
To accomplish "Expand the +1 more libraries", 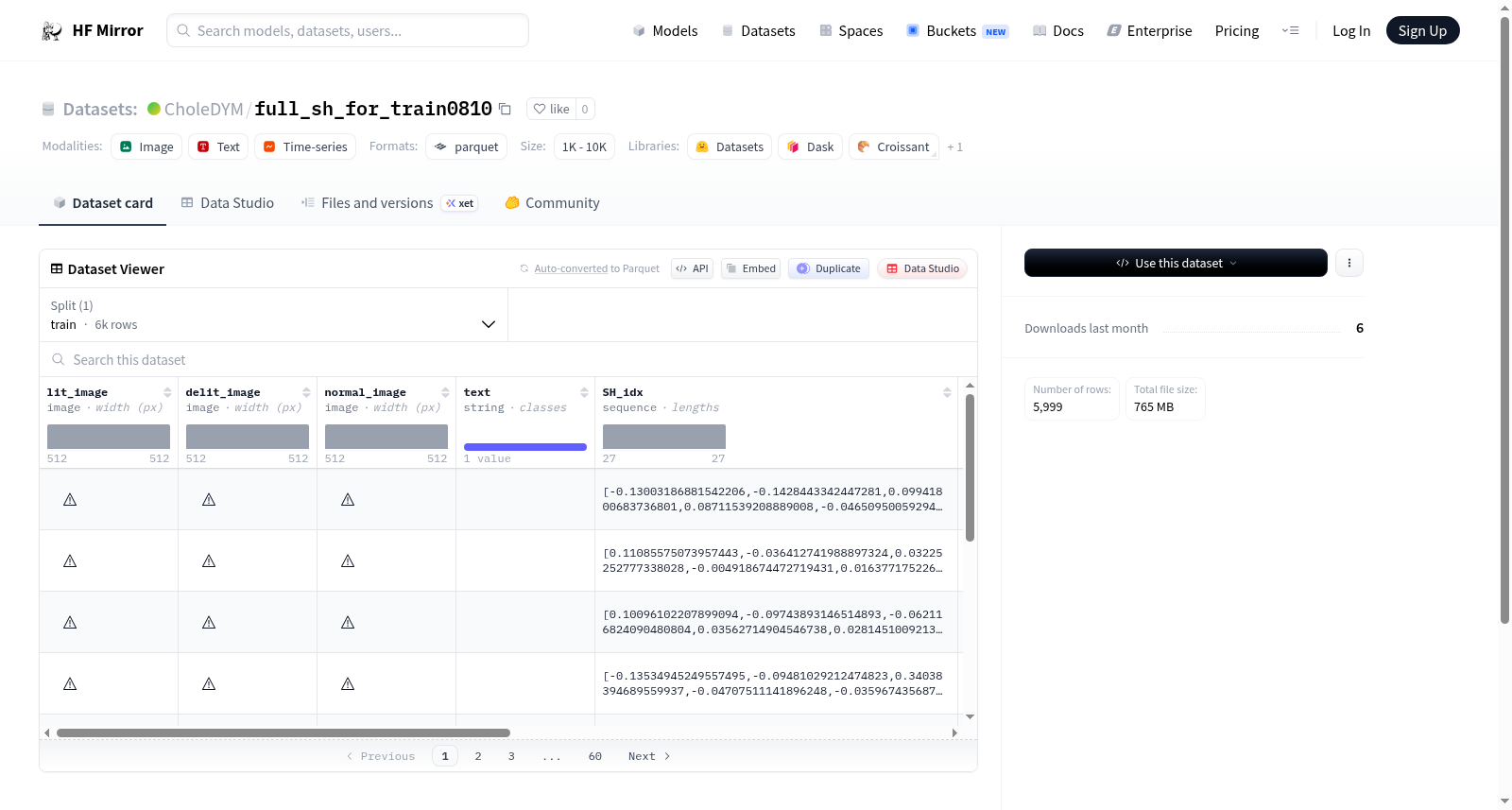I will coord(954,147).
